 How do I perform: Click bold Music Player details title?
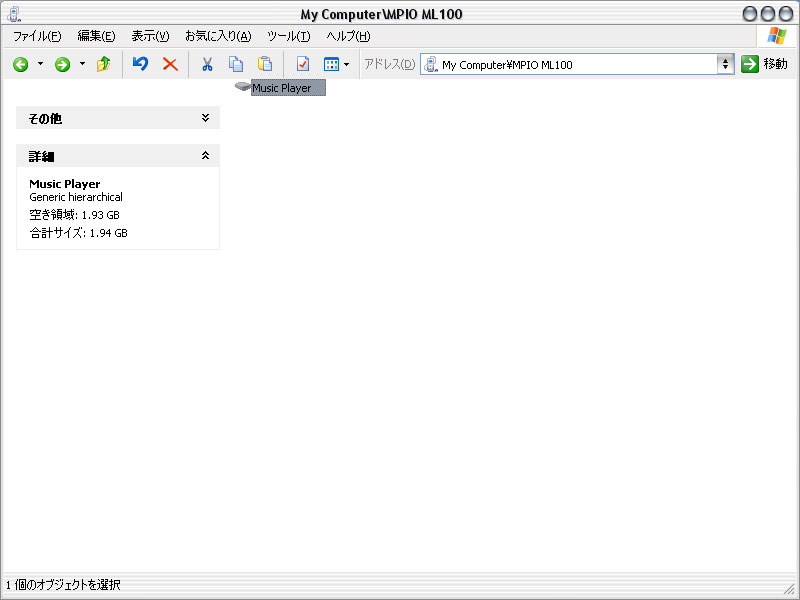tap(65, 184)
